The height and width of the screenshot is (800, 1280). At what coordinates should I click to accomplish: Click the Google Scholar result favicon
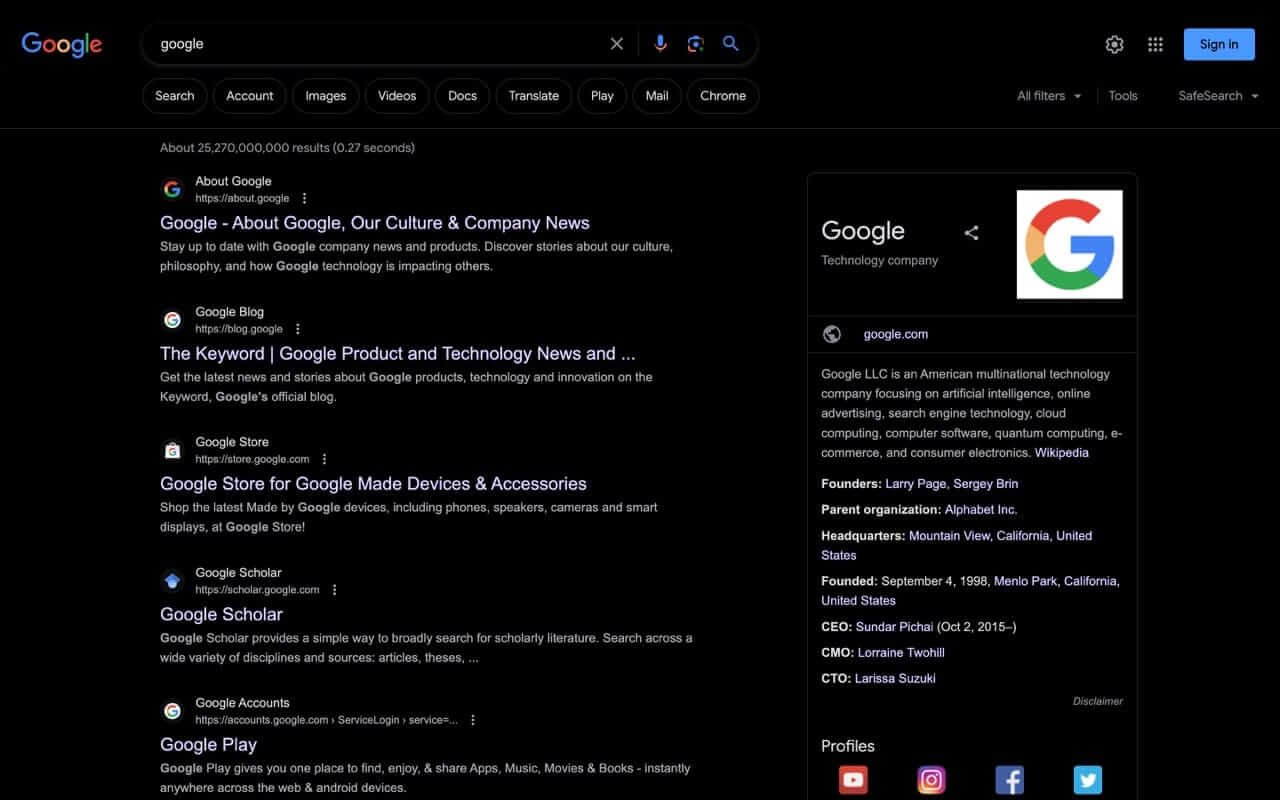coord(173,581)
